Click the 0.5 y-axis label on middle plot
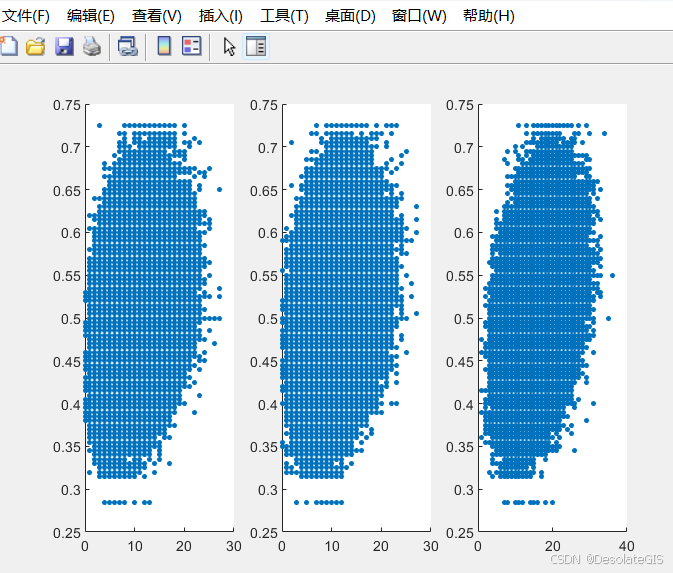Screen dimensions: 673x573 coord(268,319)
